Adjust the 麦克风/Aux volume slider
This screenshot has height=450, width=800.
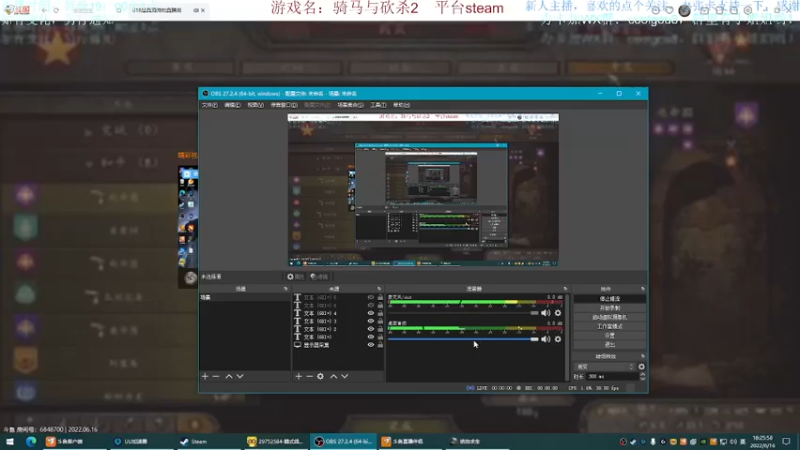463,313
